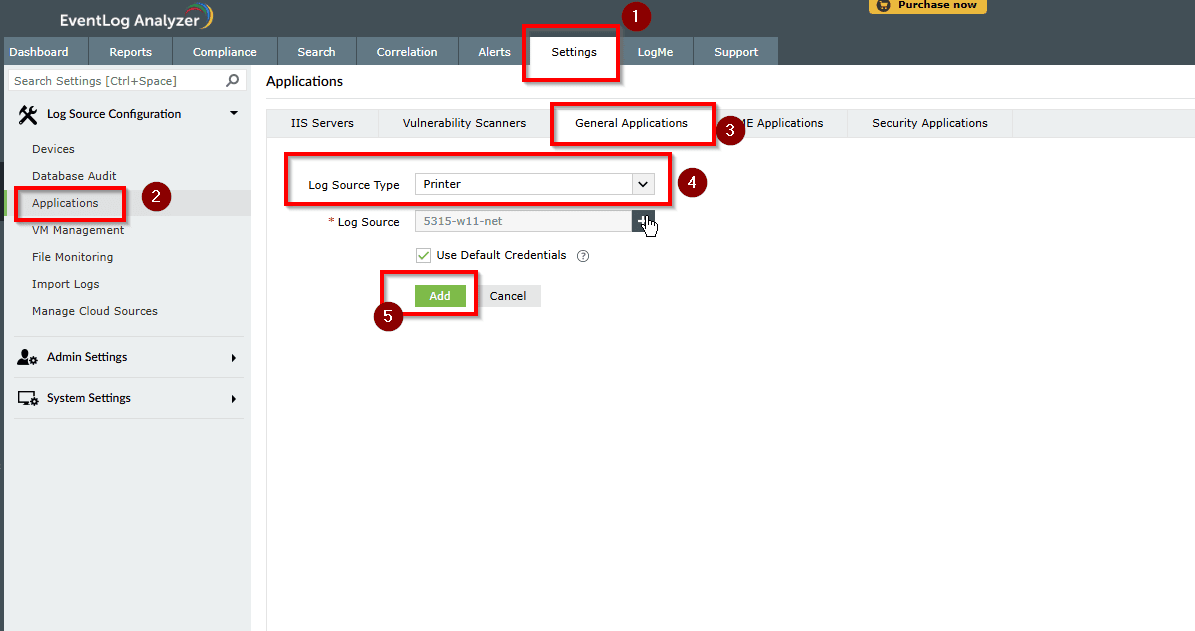Expand the System Settings section
The height and width of the screenshot is (631, 1195).
pyautogui.click(x=233, y=399)
